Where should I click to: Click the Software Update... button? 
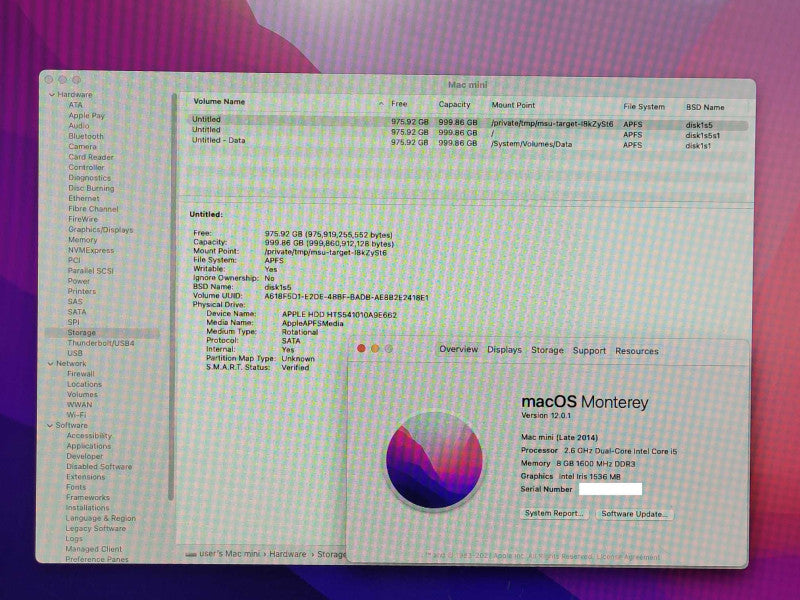[634, 514]
